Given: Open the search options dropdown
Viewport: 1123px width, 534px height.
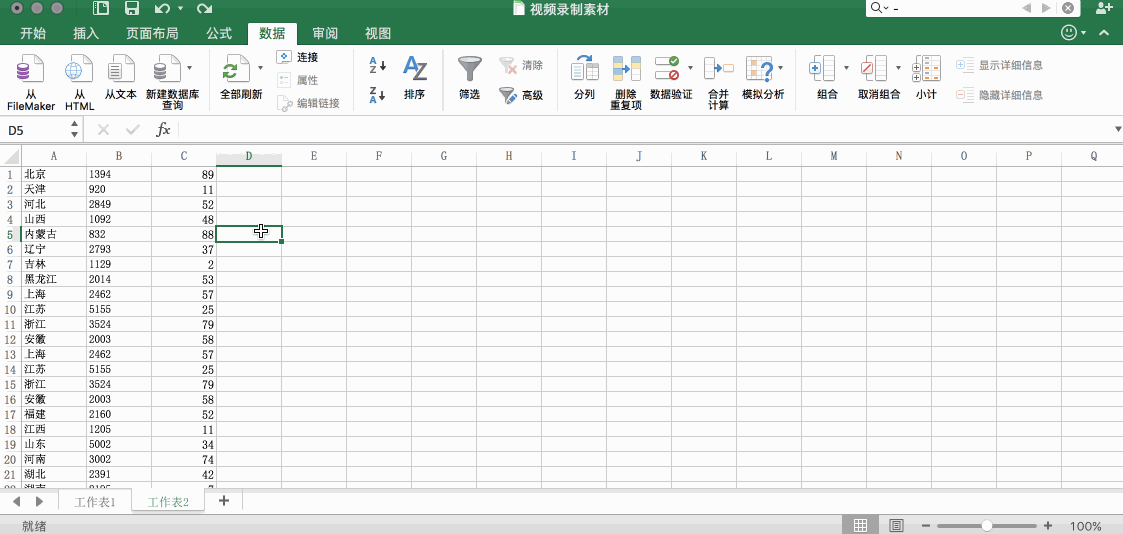Looking at the screenshot, I should click(x=878, y=8).
